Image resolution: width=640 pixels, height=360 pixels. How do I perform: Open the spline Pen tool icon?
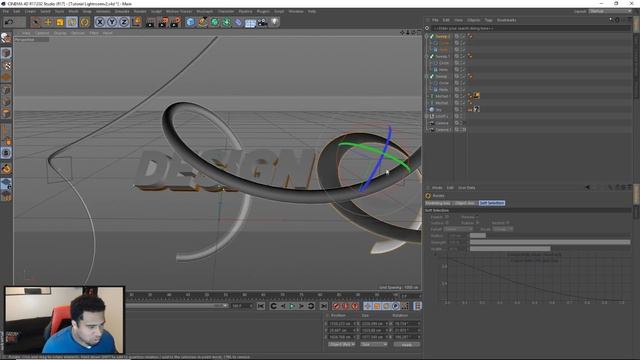click(202, 22)
